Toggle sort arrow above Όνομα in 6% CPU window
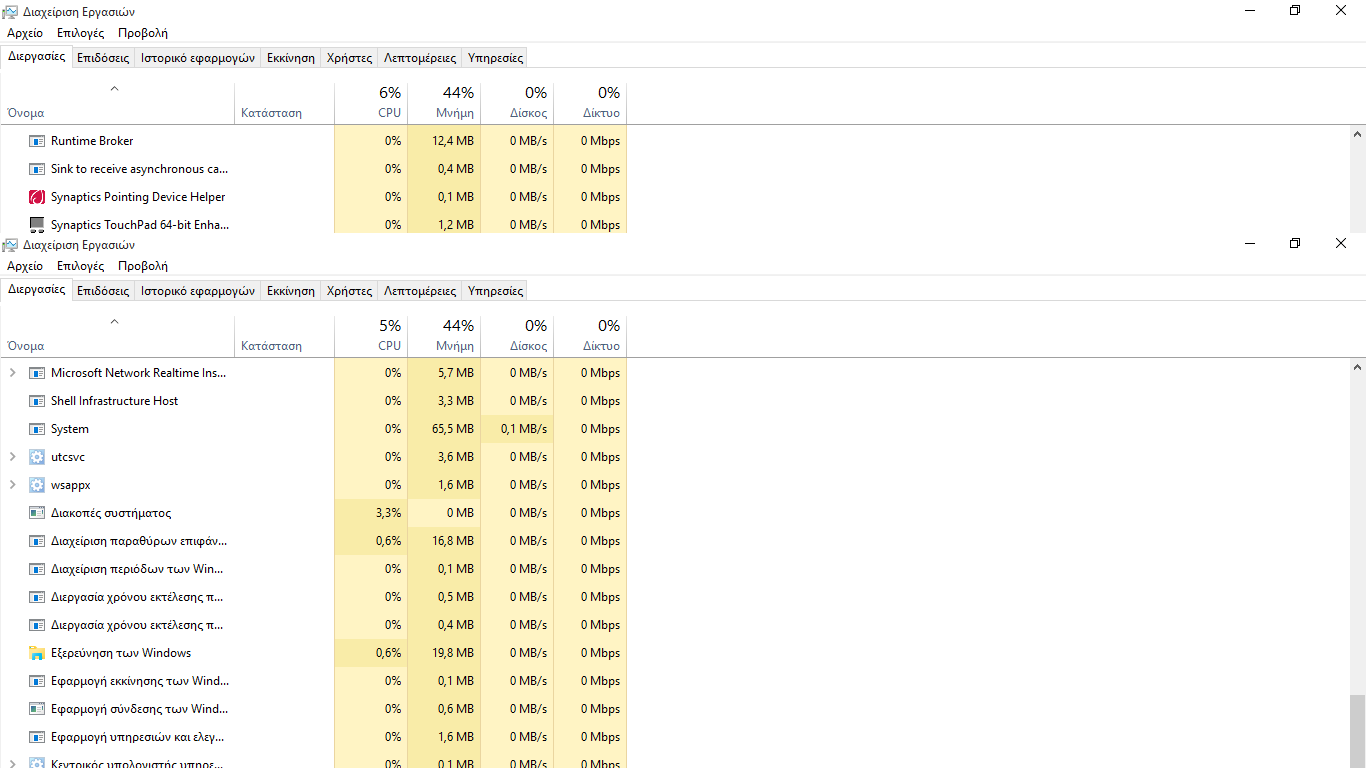The height and width of the screenshot is (768, 1366). pos(114,89)
